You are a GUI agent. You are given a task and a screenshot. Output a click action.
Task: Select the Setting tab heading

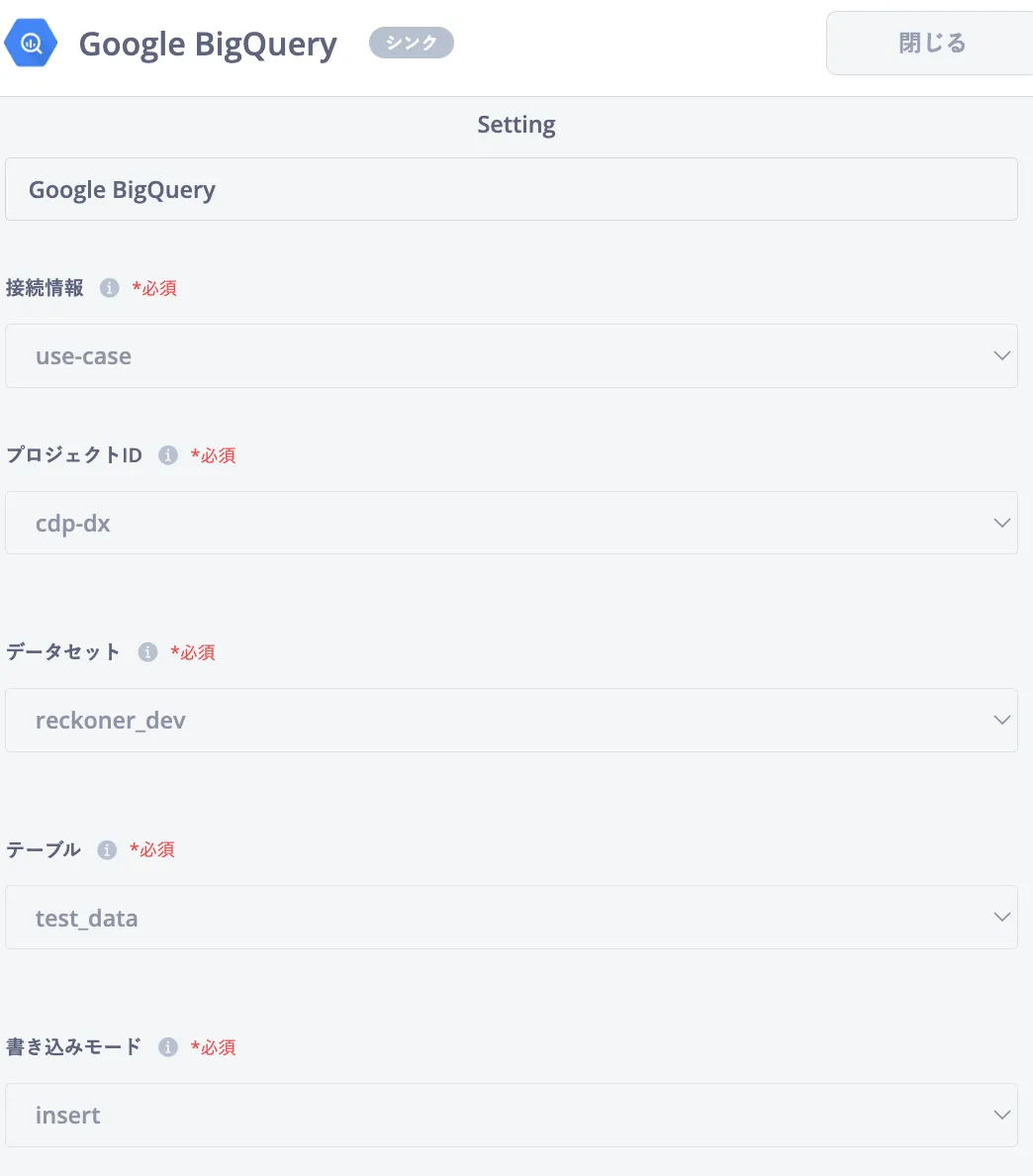point(516,125)
